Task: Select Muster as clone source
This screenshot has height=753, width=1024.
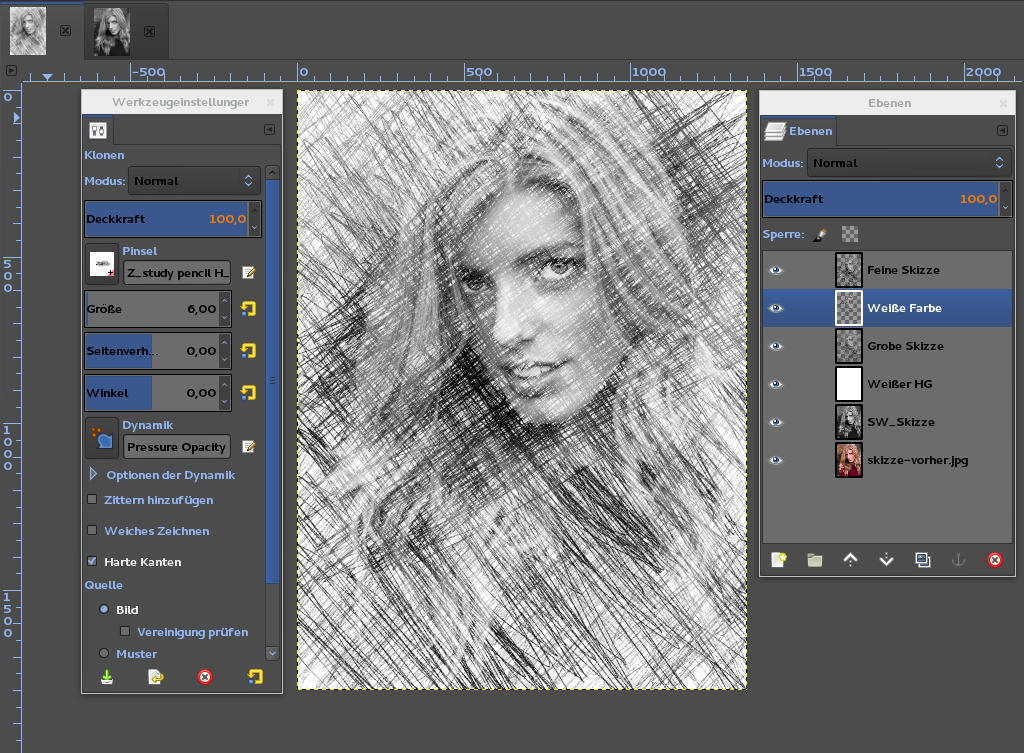Action: coord(104,653)
